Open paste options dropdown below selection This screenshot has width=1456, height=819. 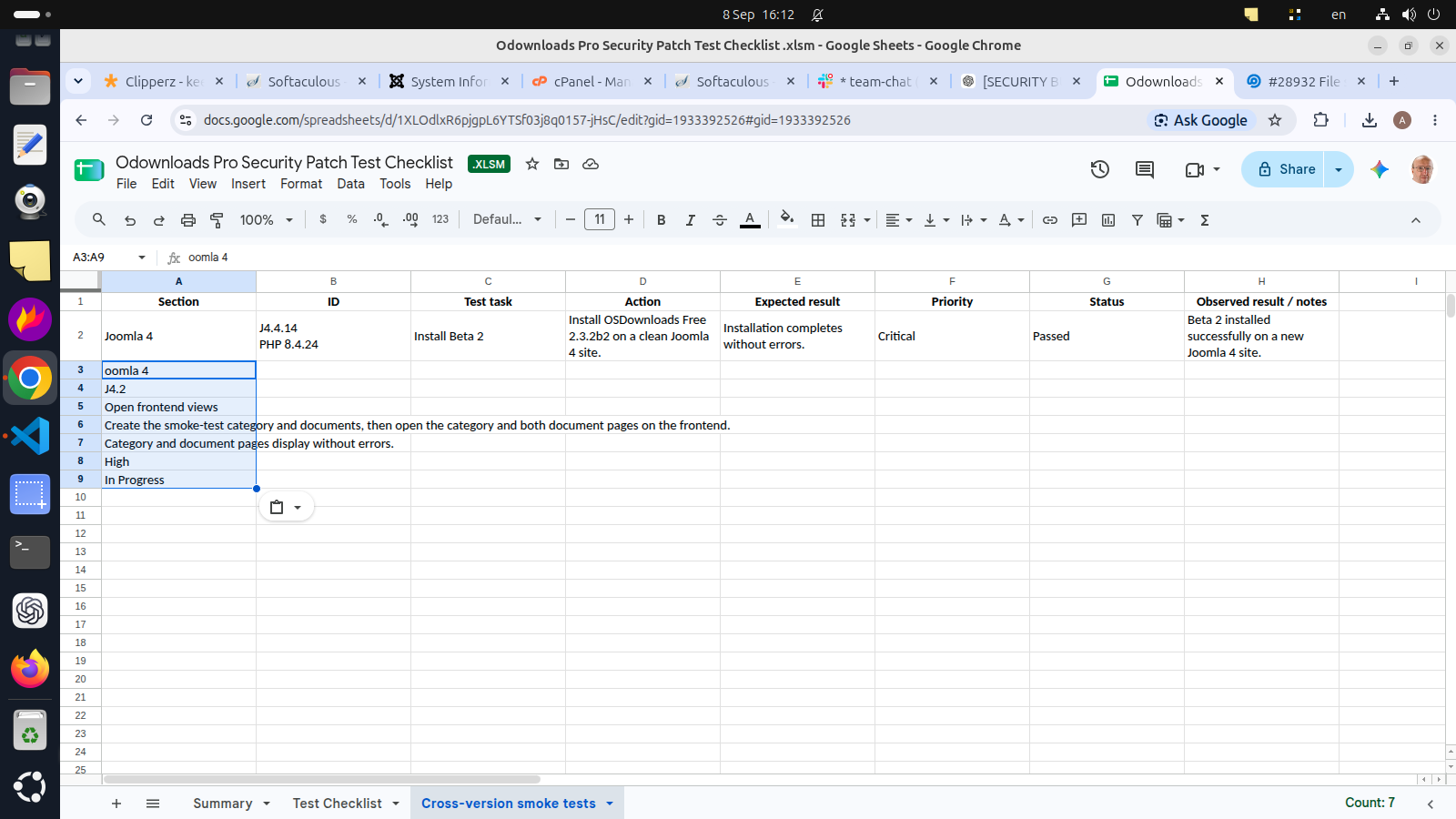coord(287,508)
